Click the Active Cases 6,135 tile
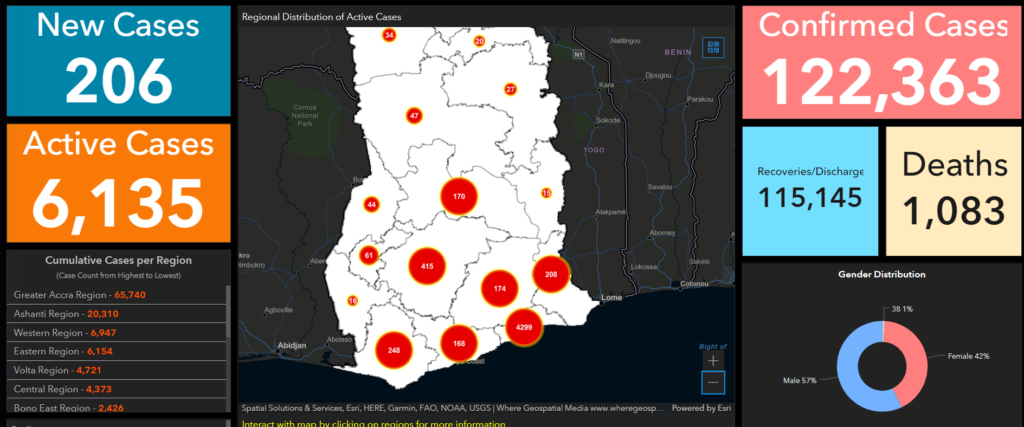 point(118,183)
